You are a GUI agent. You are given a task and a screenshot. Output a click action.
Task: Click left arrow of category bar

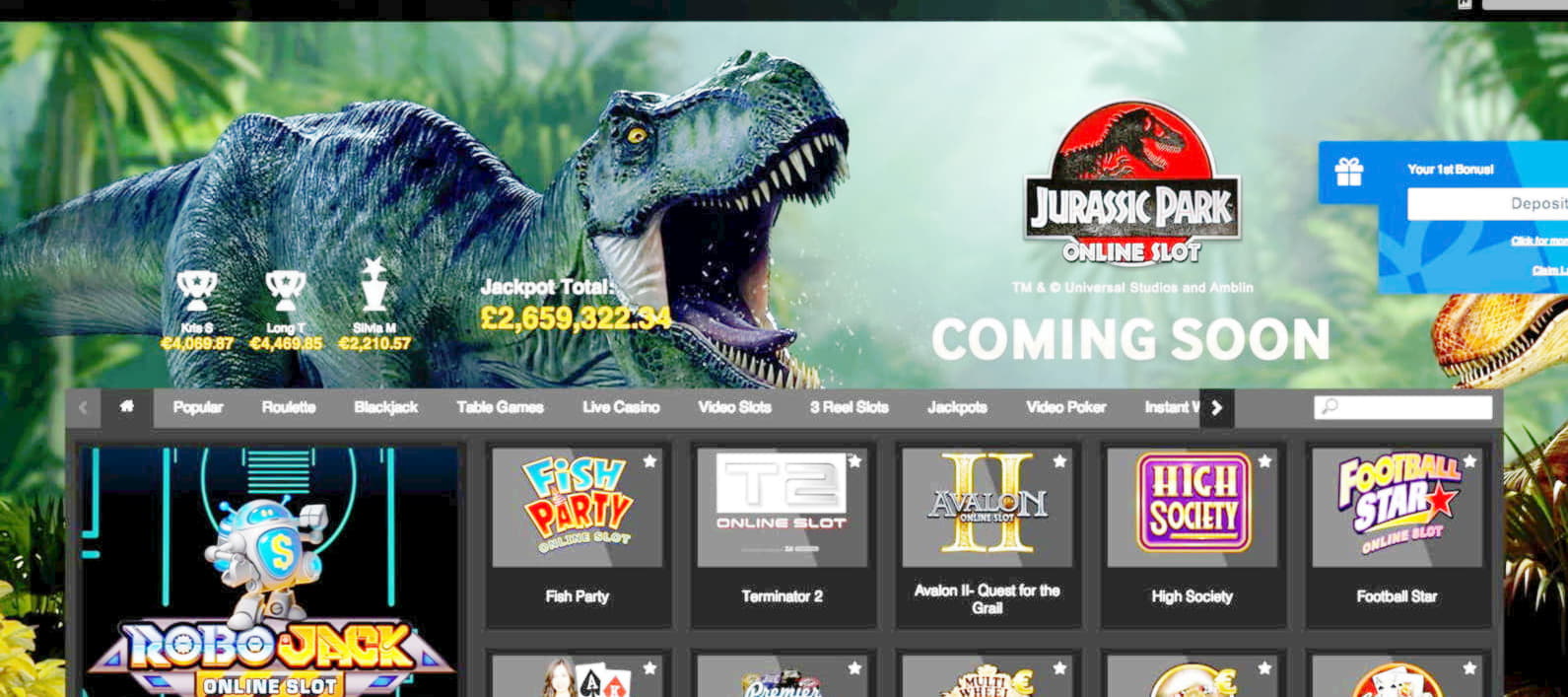coord(83,407)
